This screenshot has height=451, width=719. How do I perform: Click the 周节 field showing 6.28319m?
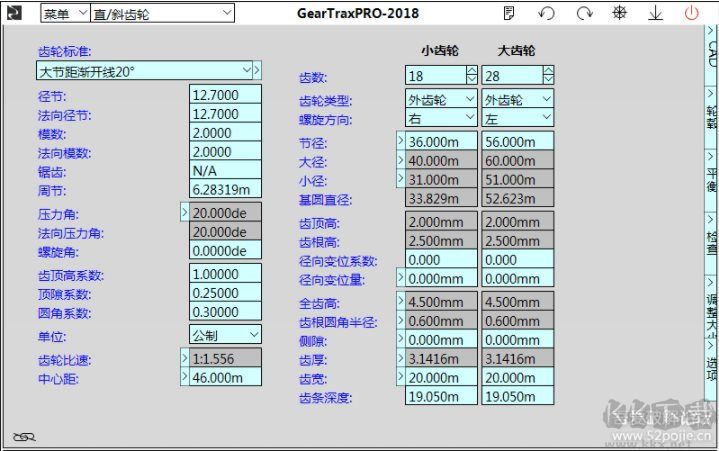click(225, 189)
